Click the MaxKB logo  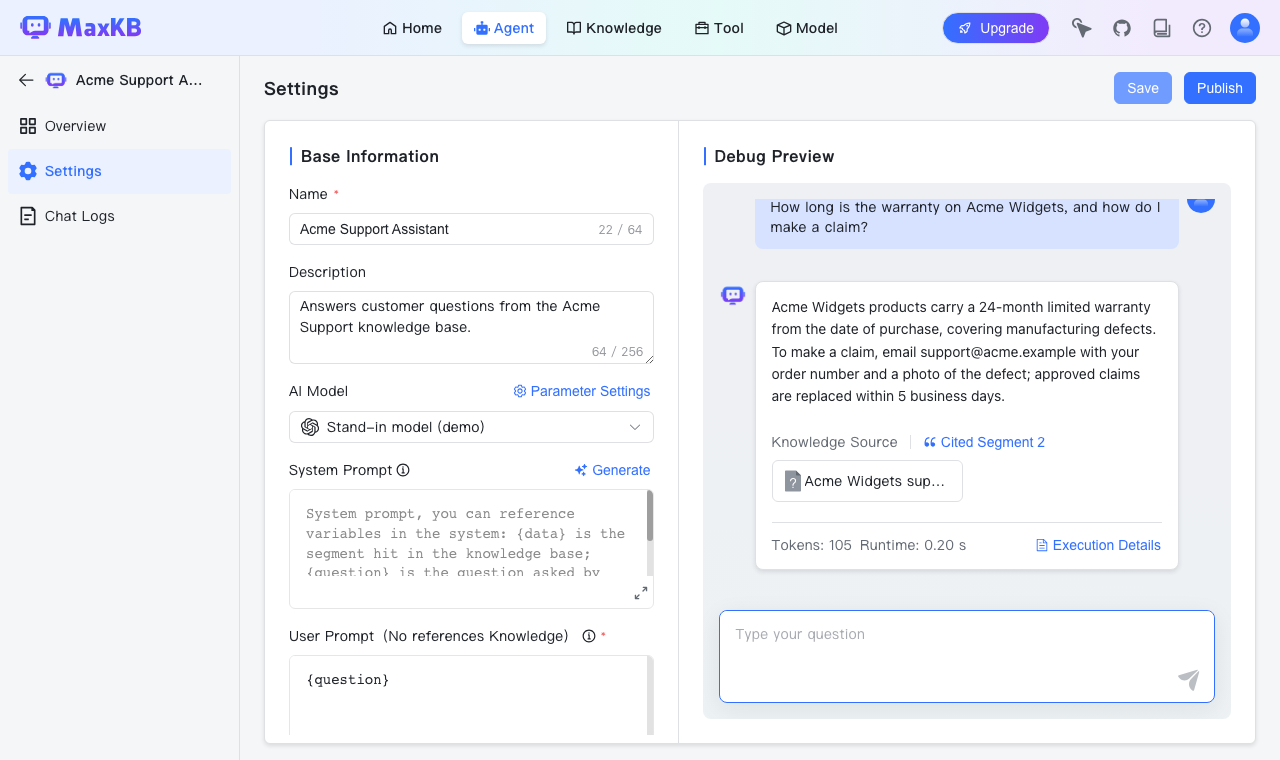pos(81,28)
